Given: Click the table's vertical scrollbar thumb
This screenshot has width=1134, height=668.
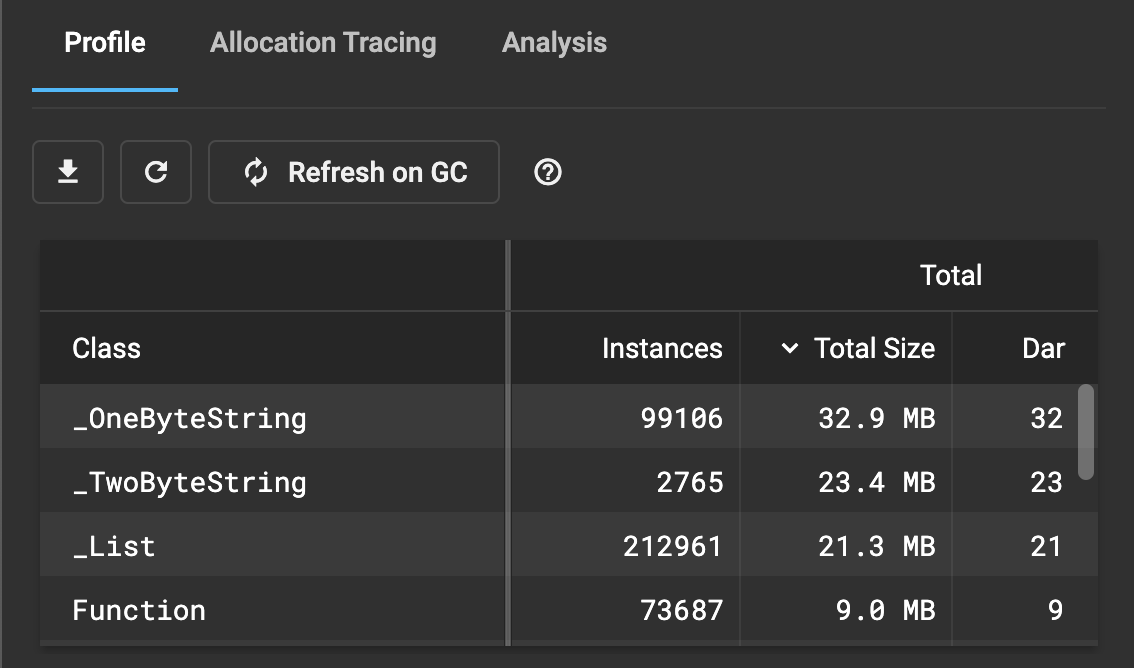Looking at the screenshot, I should [1086, 431].
